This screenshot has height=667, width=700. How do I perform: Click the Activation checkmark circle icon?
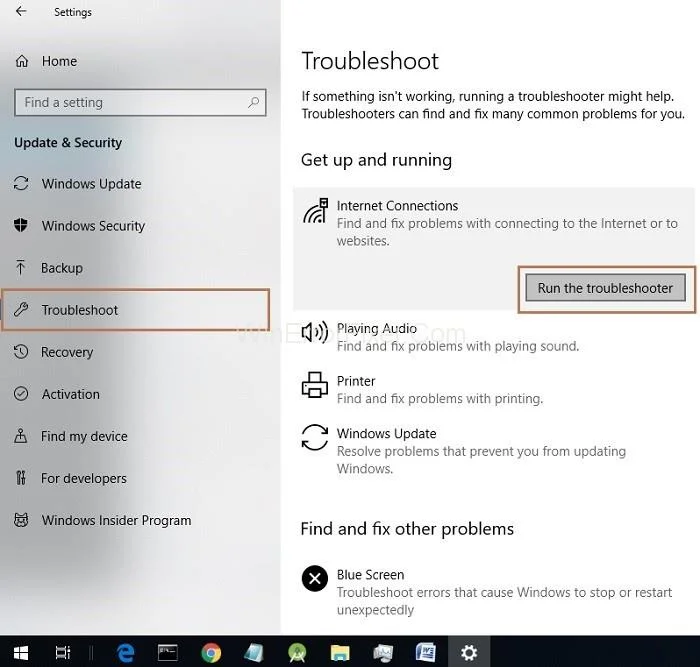(21, 394)
